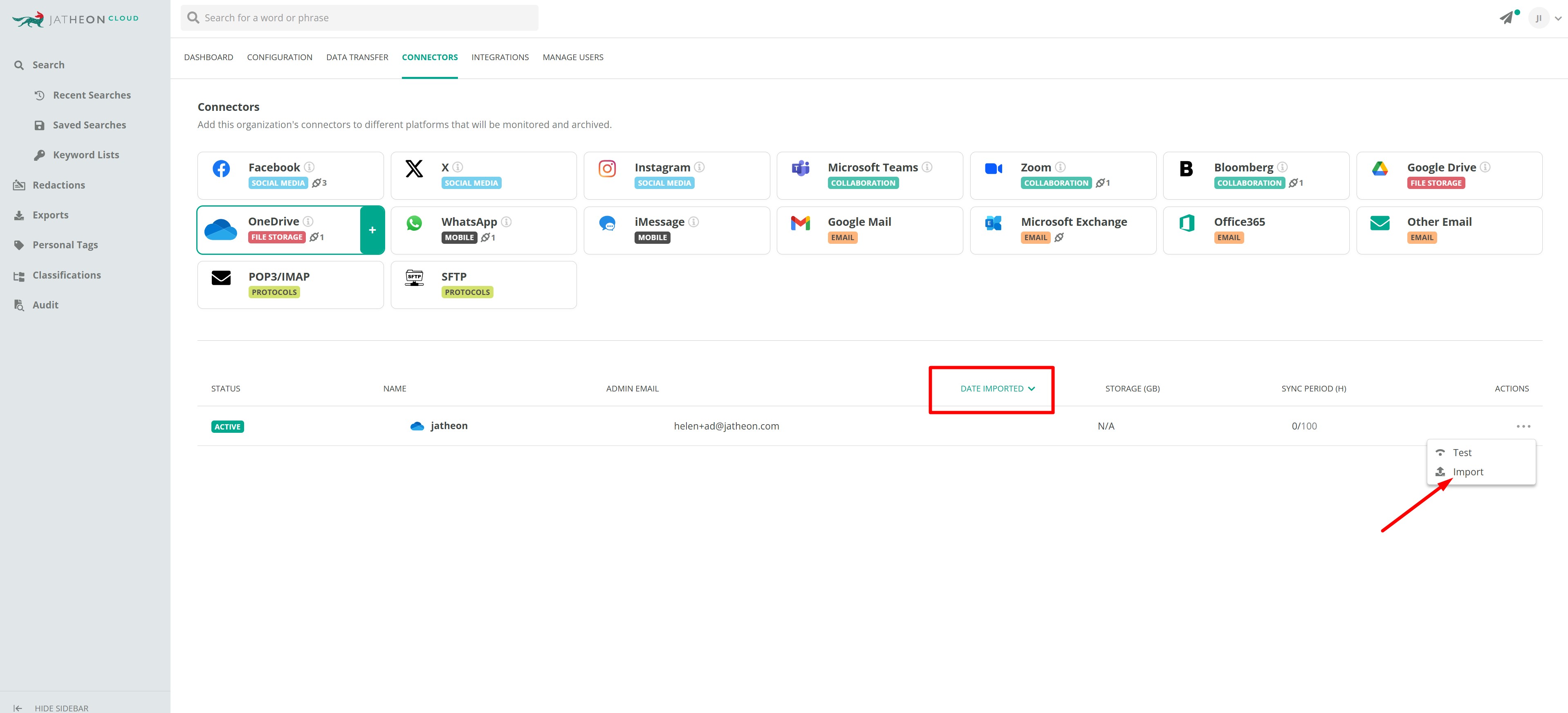Screen dimensions: 1568x713
Task: Click the magnifier icon in search bar
Action: click(x=193, y=18)
